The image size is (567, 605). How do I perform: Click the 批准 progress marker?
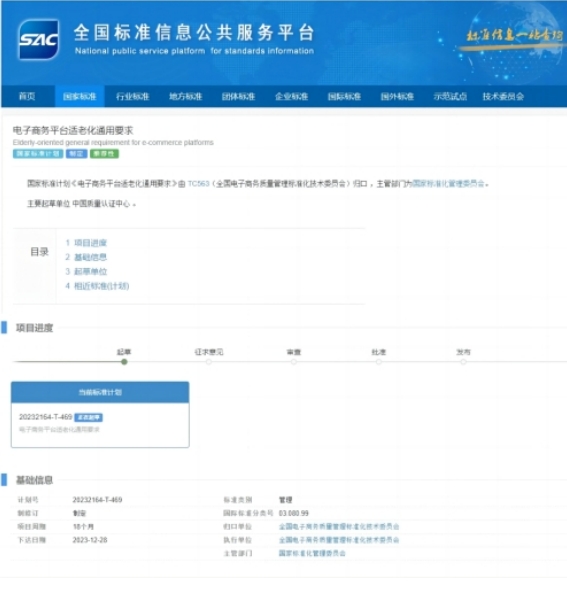379,362
